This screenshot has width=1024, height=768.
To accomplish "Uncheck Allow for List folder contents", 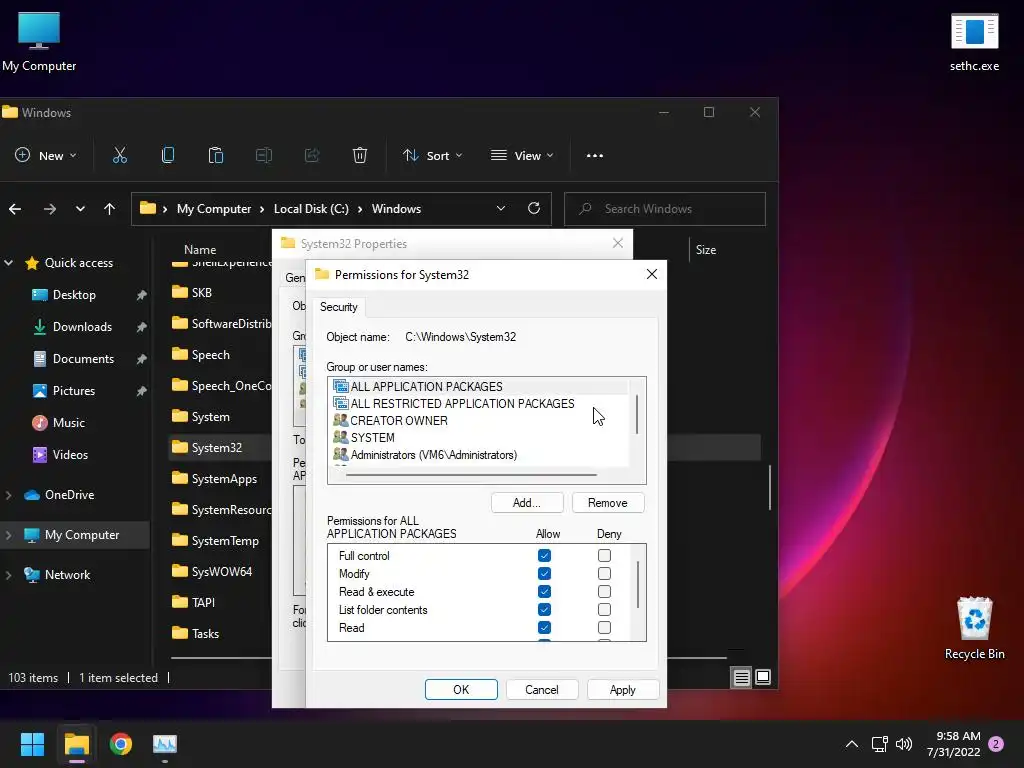I will (544, 609).
